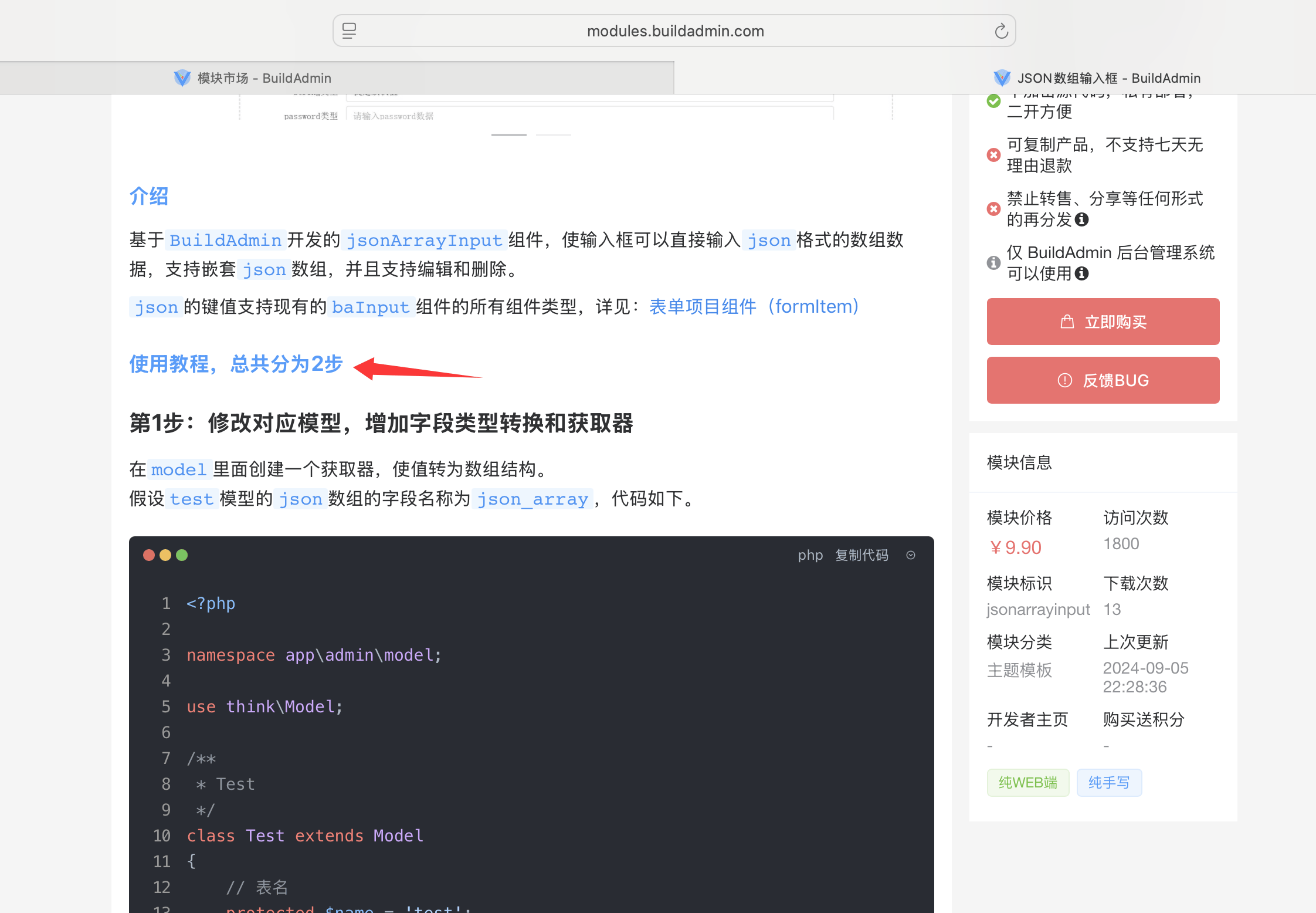Click the 第1步 step heading
Screen dimensions: 1316x913
point(381,423)
